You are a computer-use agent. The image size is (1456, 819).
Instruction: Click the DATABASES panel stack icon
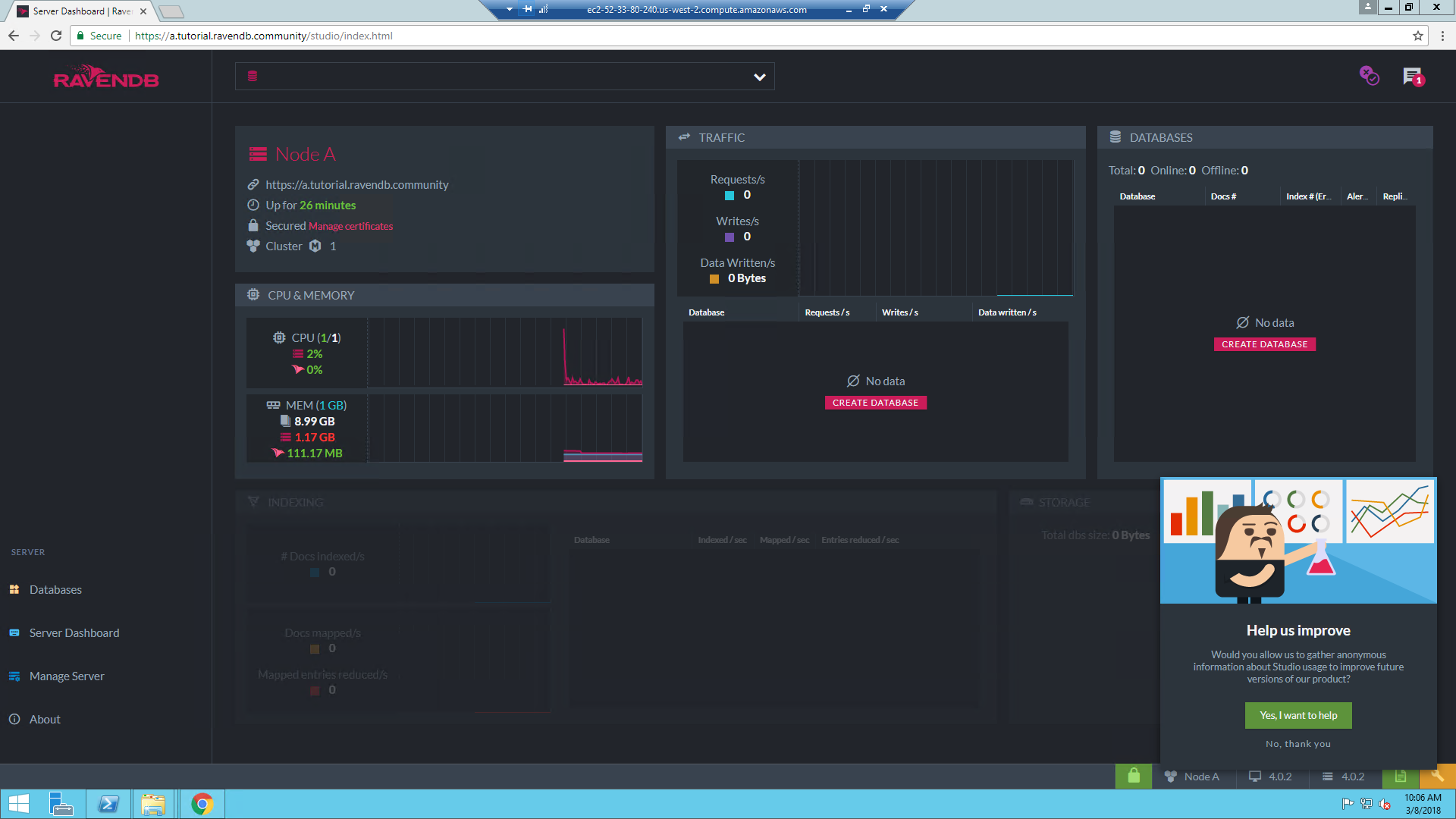(1115, 137)
